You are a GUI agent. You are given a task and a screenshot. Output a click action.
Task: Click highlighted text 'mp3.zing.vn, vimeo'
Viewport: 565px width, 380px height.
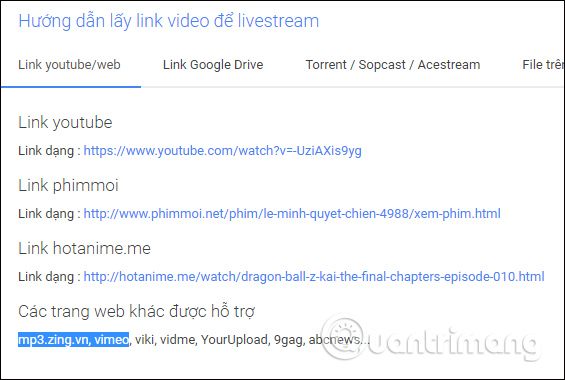click(73, 340)
